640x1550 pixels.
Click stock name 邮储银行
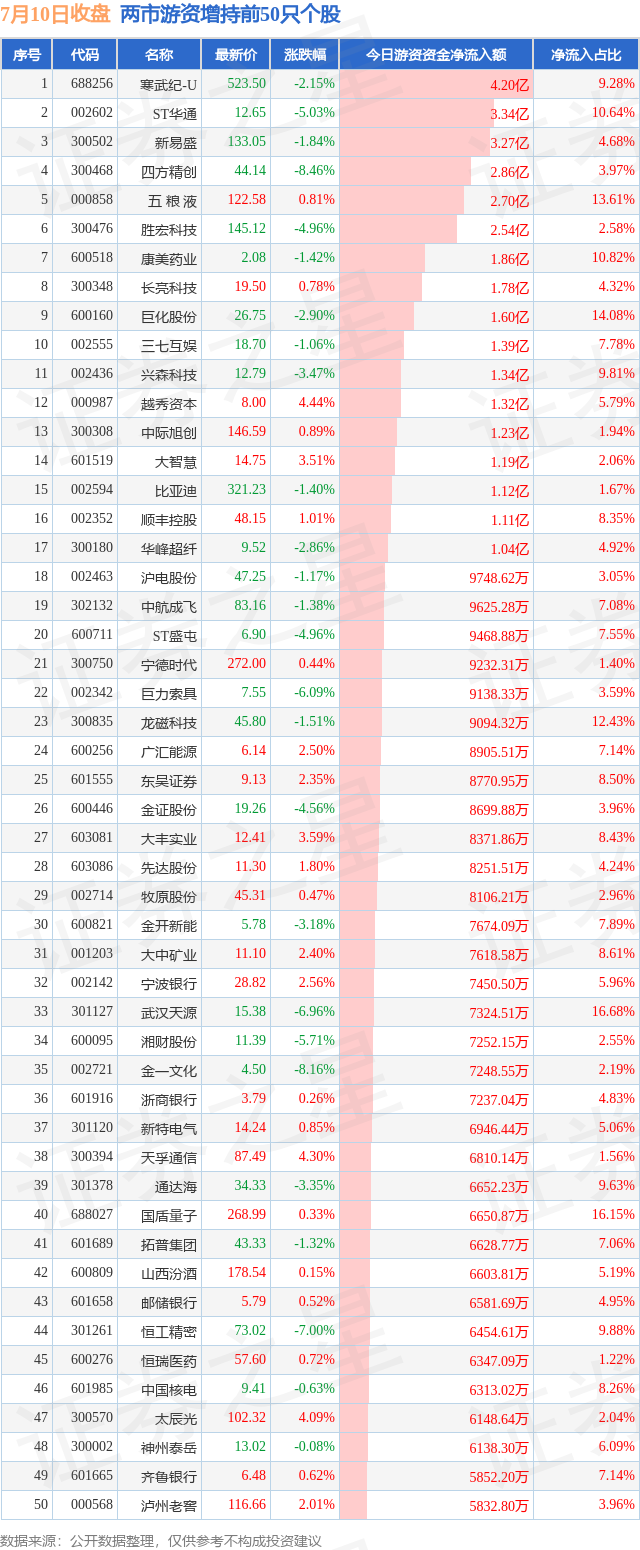169,1302
